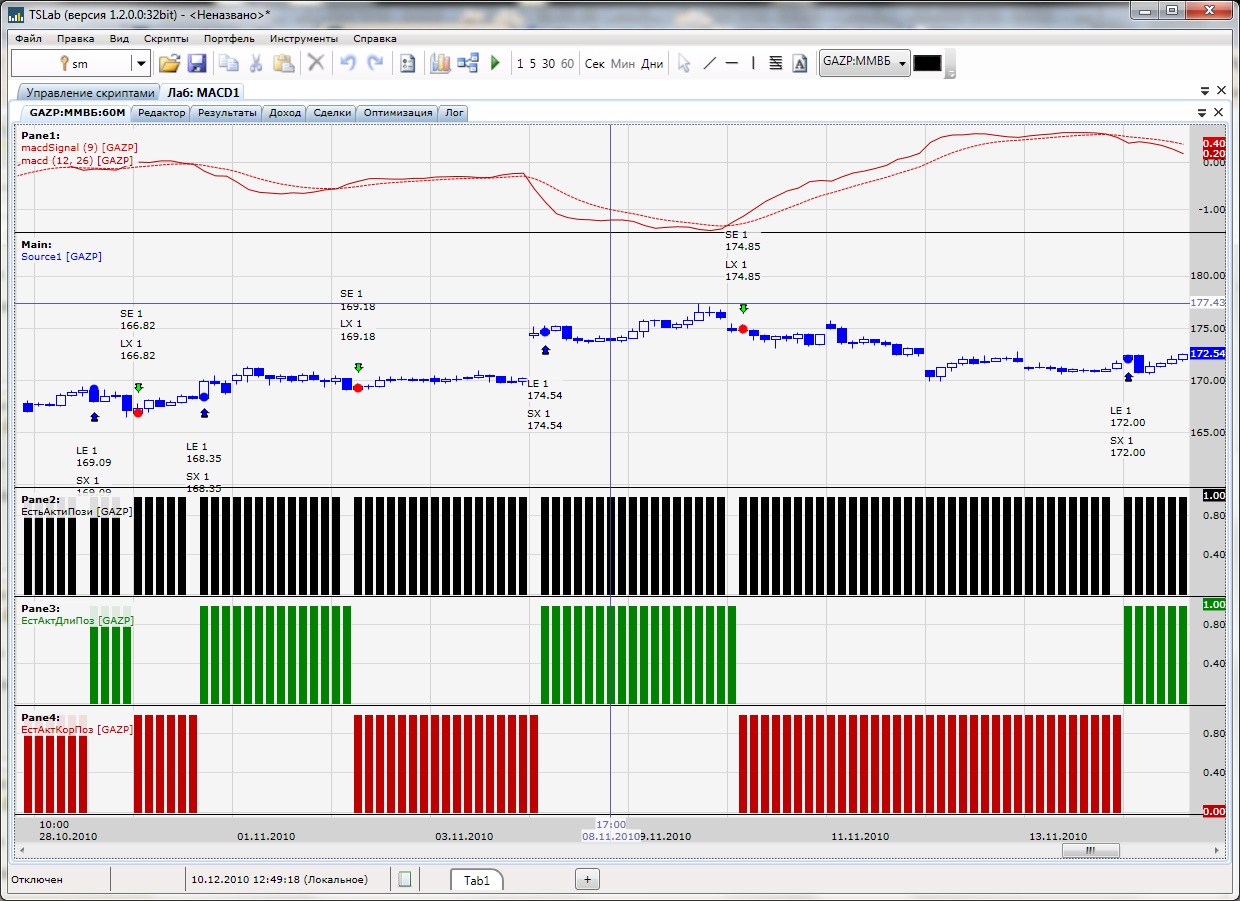Switch timeframe unit to Дни
This screenshot has height=901, width=1240.
point(652,64)
